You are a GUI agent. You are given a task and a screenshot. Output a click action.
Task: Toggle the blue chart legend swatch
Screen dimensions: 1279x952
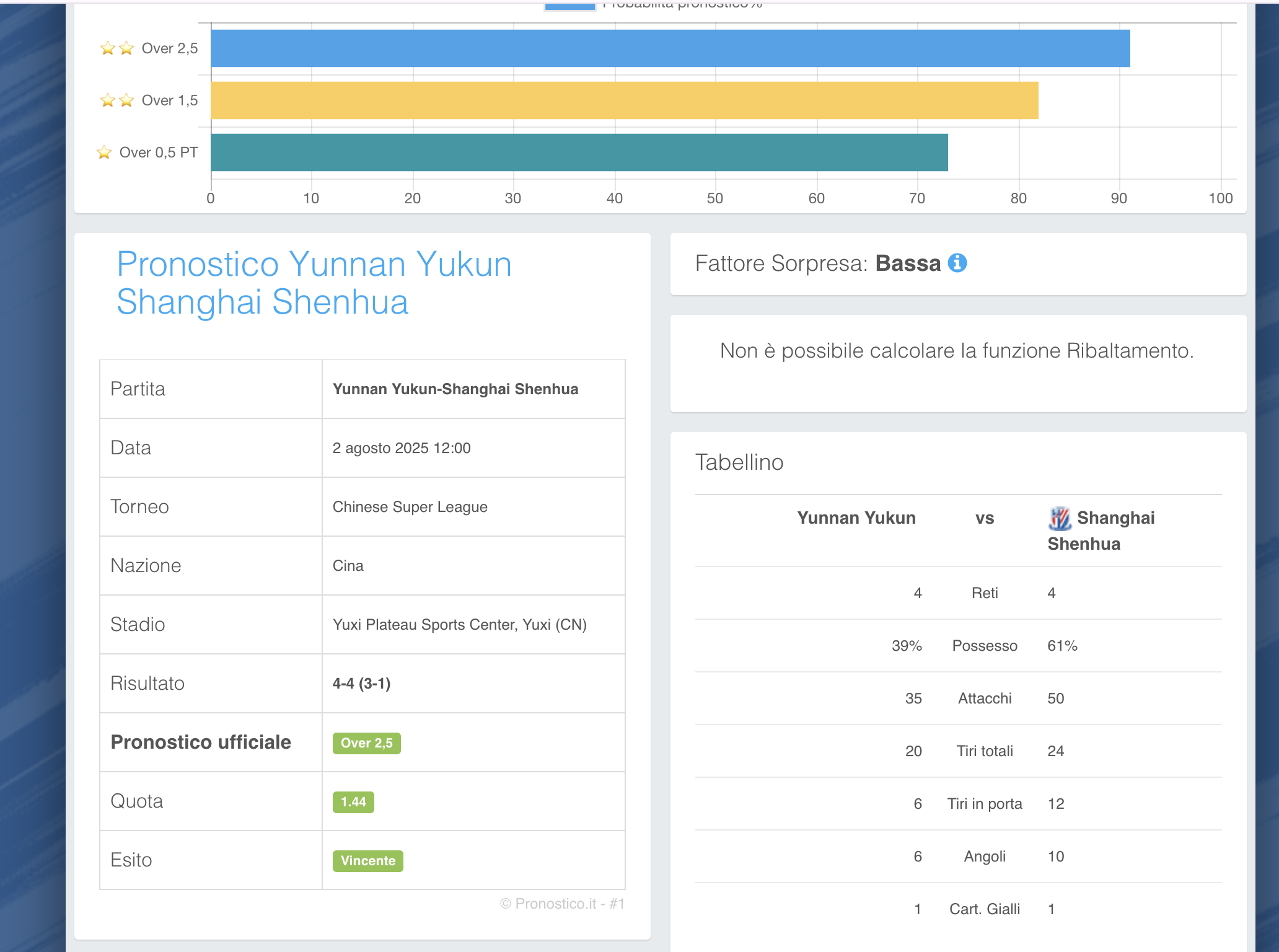pos(569,6)
